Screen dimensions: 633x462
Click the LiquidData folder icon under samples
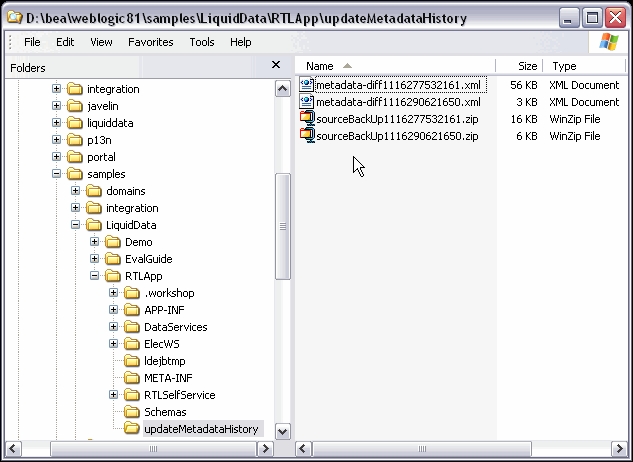94,225
